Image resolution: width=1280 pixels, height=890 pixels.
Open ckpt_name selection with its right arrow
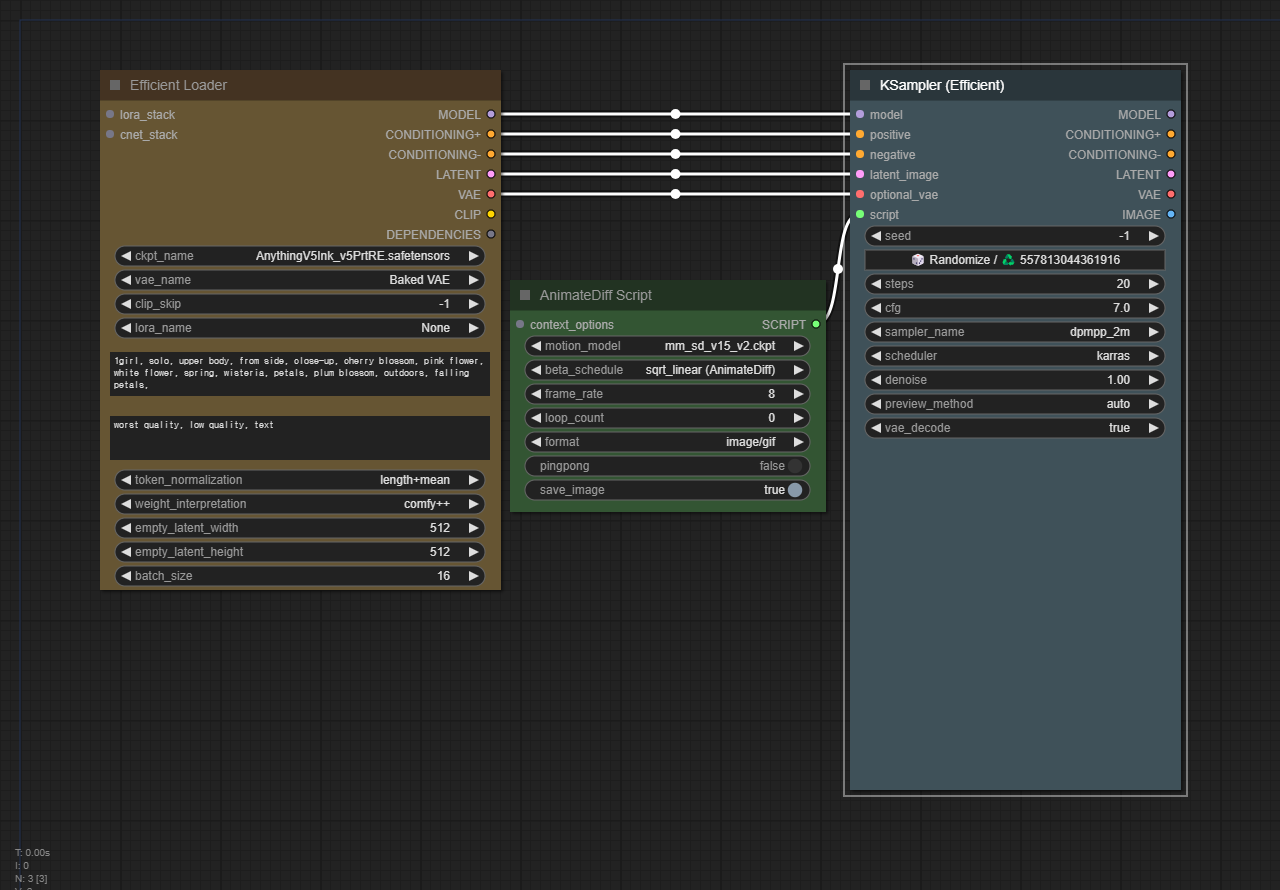point(475,256)
